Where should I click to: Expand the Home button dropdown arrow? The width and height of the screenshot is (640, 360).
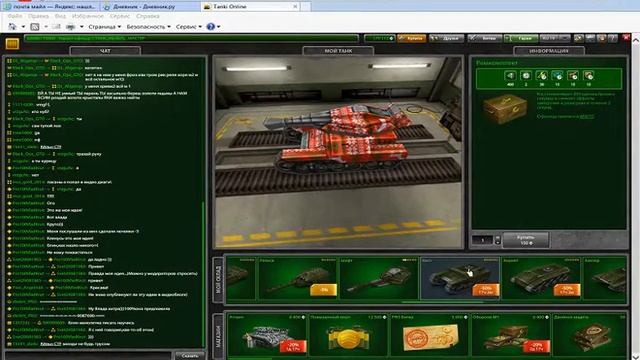23,27
